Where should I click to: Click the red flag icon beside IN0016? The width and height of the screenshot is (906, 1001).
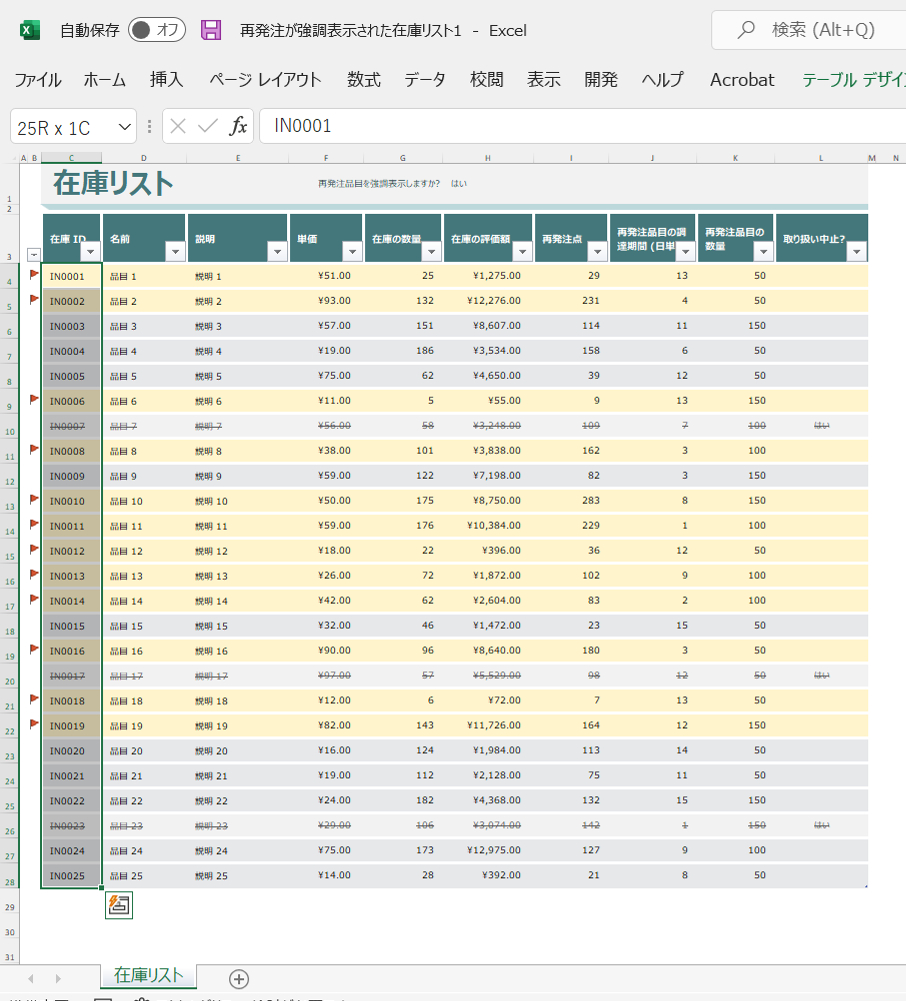(x=34, y=649)
